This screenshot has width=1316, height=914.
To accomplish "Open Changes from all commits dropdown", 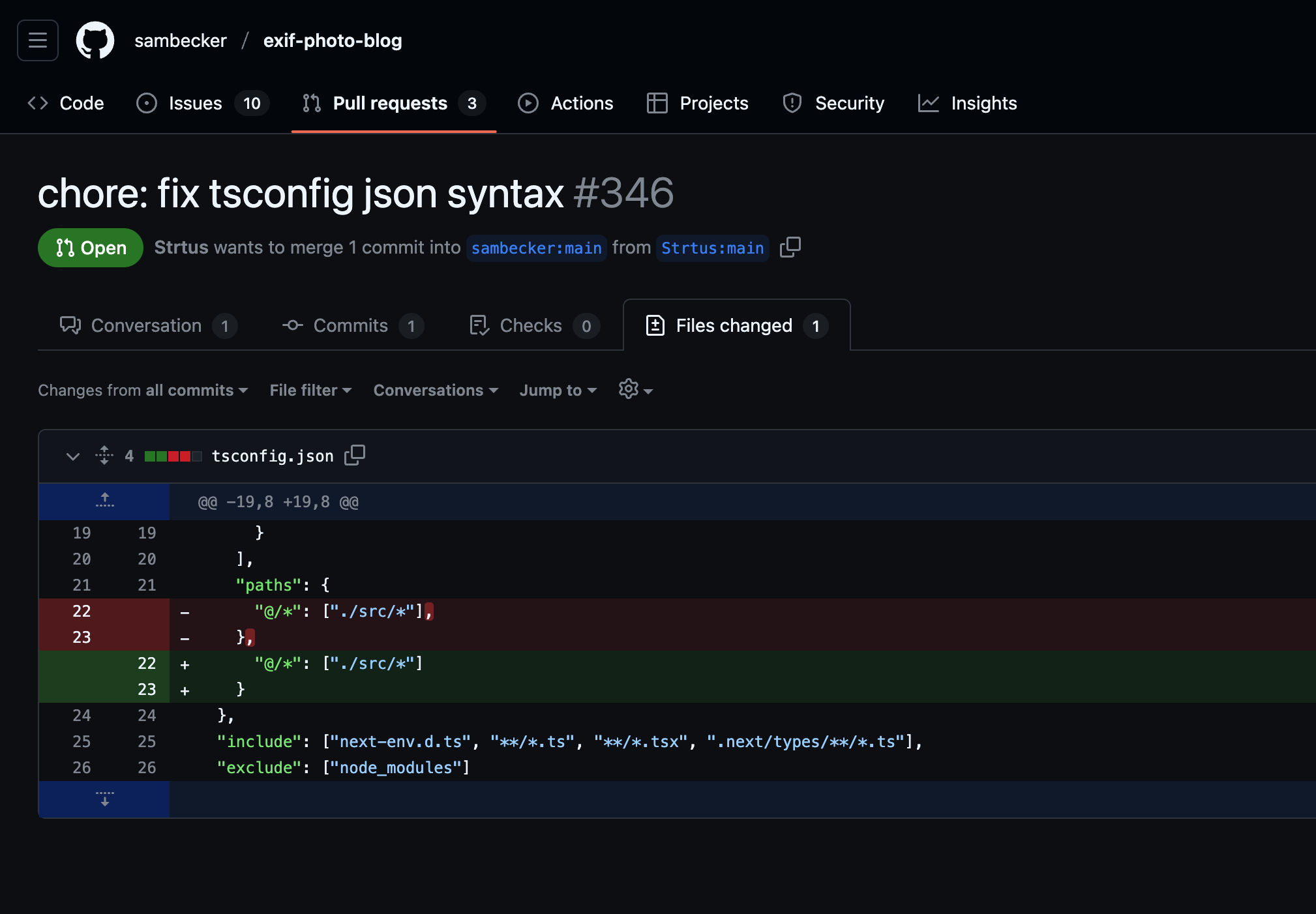I will point(143,390).
